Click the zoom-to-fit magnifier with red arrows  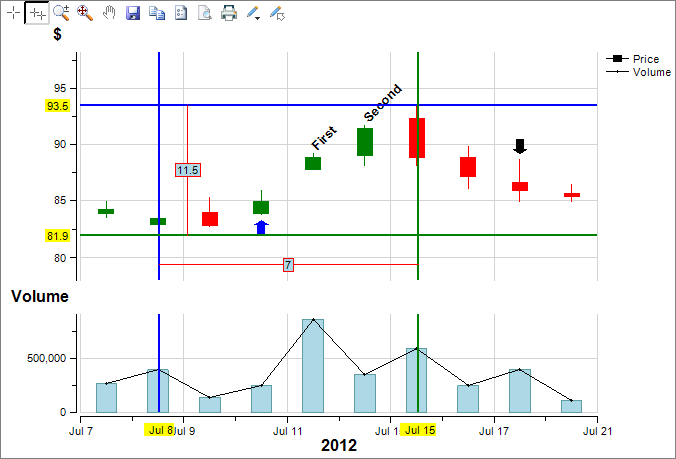[85, 13]
